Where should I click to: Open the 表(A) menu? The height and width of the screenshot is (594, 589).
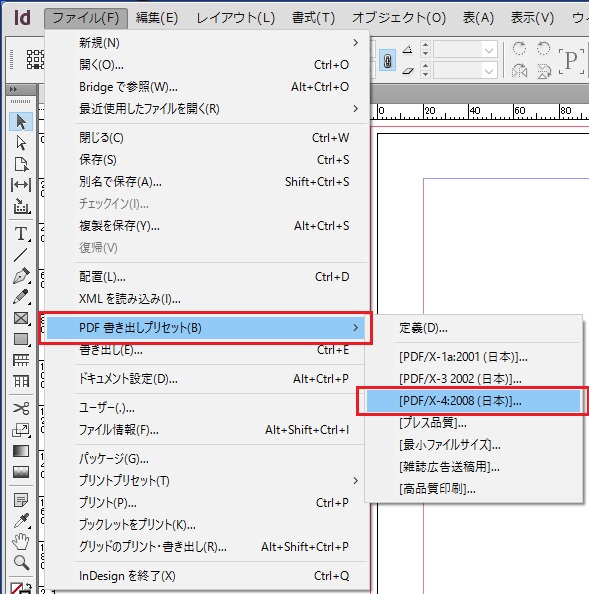478,18
